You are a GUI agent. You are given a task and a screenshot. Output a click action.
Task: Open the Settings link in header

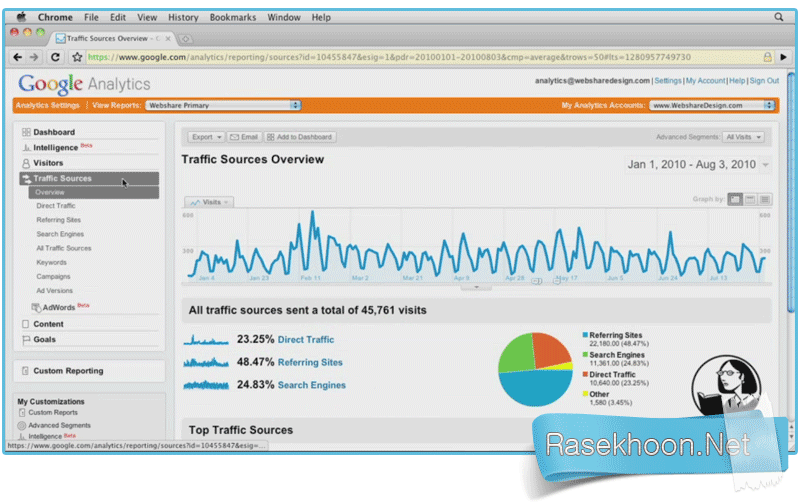pyautogui.click(x=667, y=81)
